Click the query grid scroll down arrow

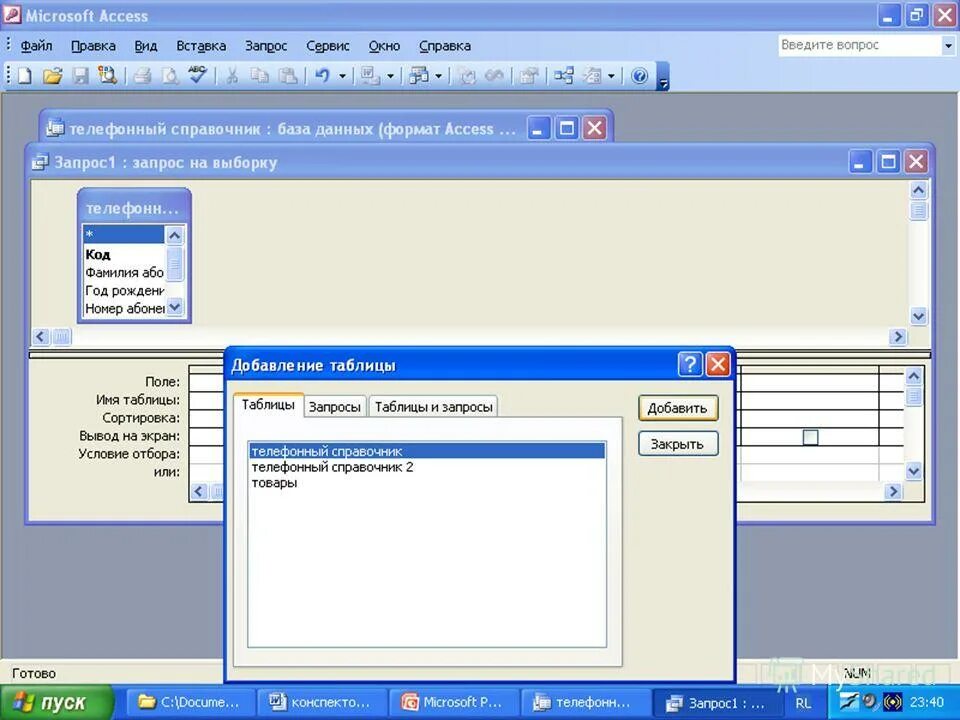coord(913,471)
